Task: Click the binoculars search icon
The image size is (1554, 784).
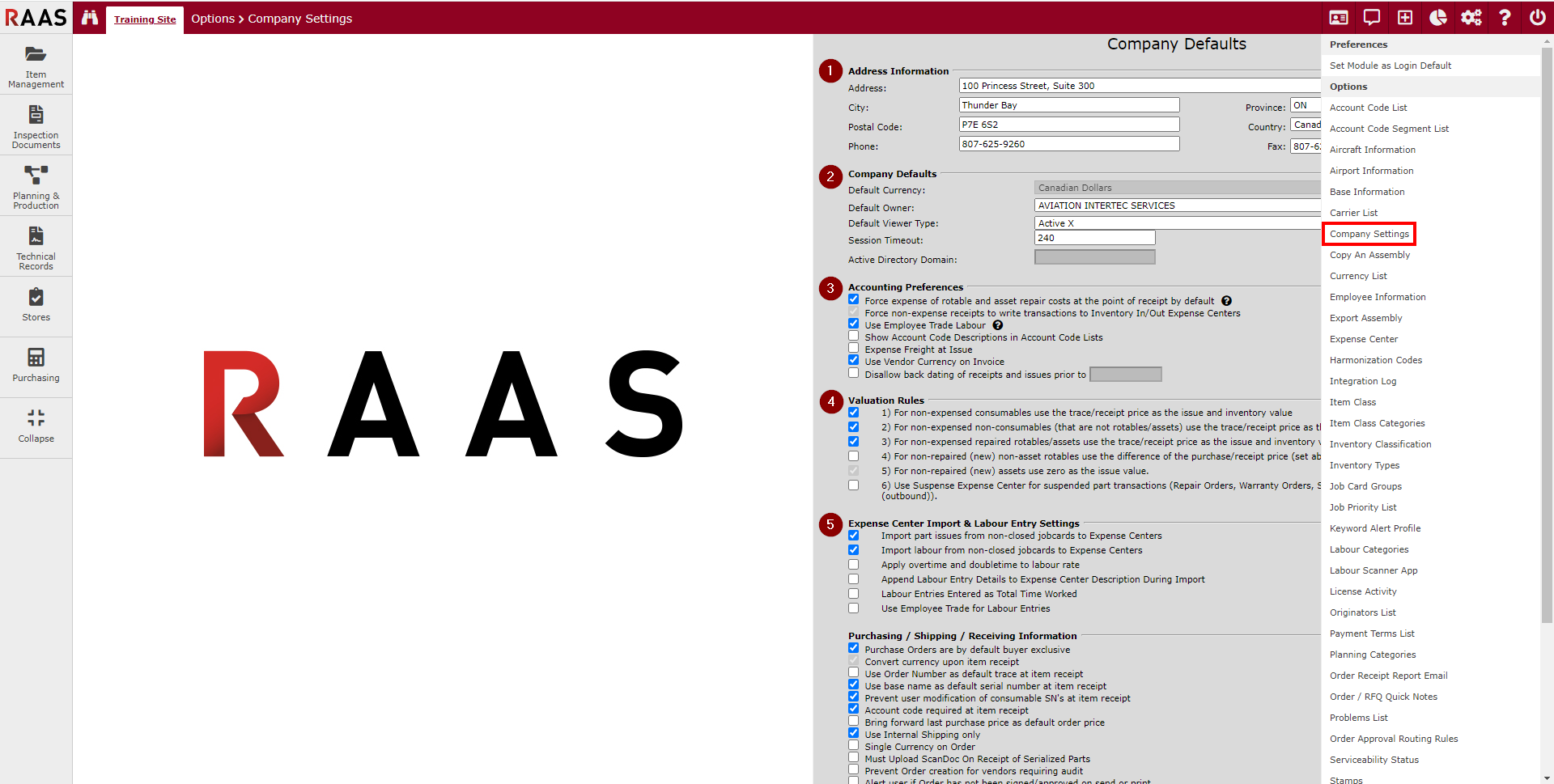Action: click(x=89, y=18)
